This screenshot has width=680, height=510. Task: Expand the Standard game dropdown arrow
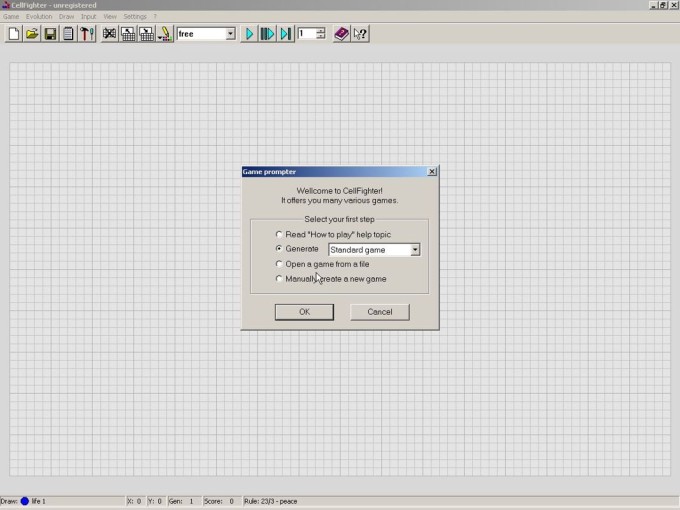click(x=415, y=250)
